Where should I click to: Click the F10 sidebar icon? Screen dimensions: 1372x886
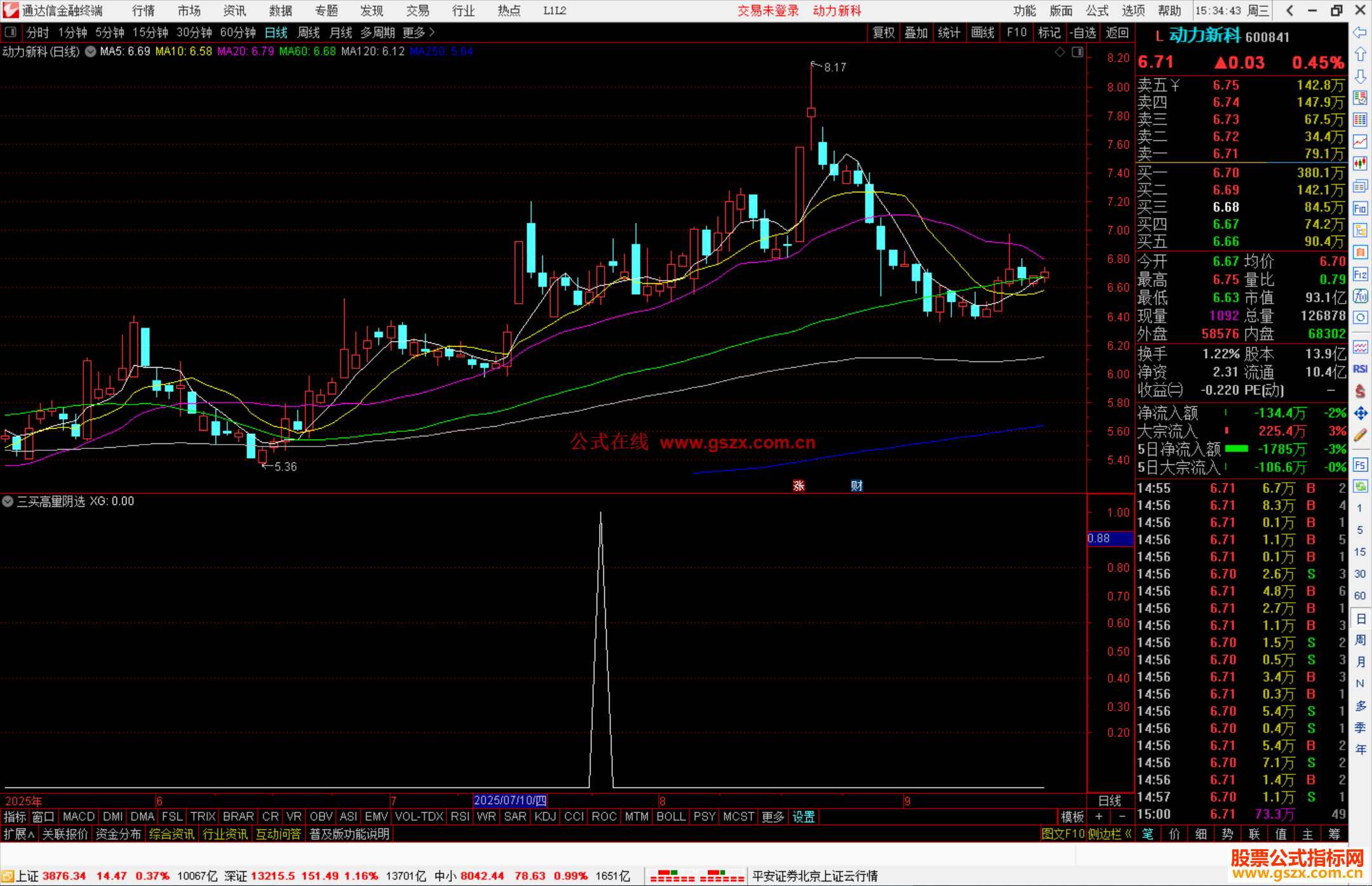click(x=1360, y=208)
